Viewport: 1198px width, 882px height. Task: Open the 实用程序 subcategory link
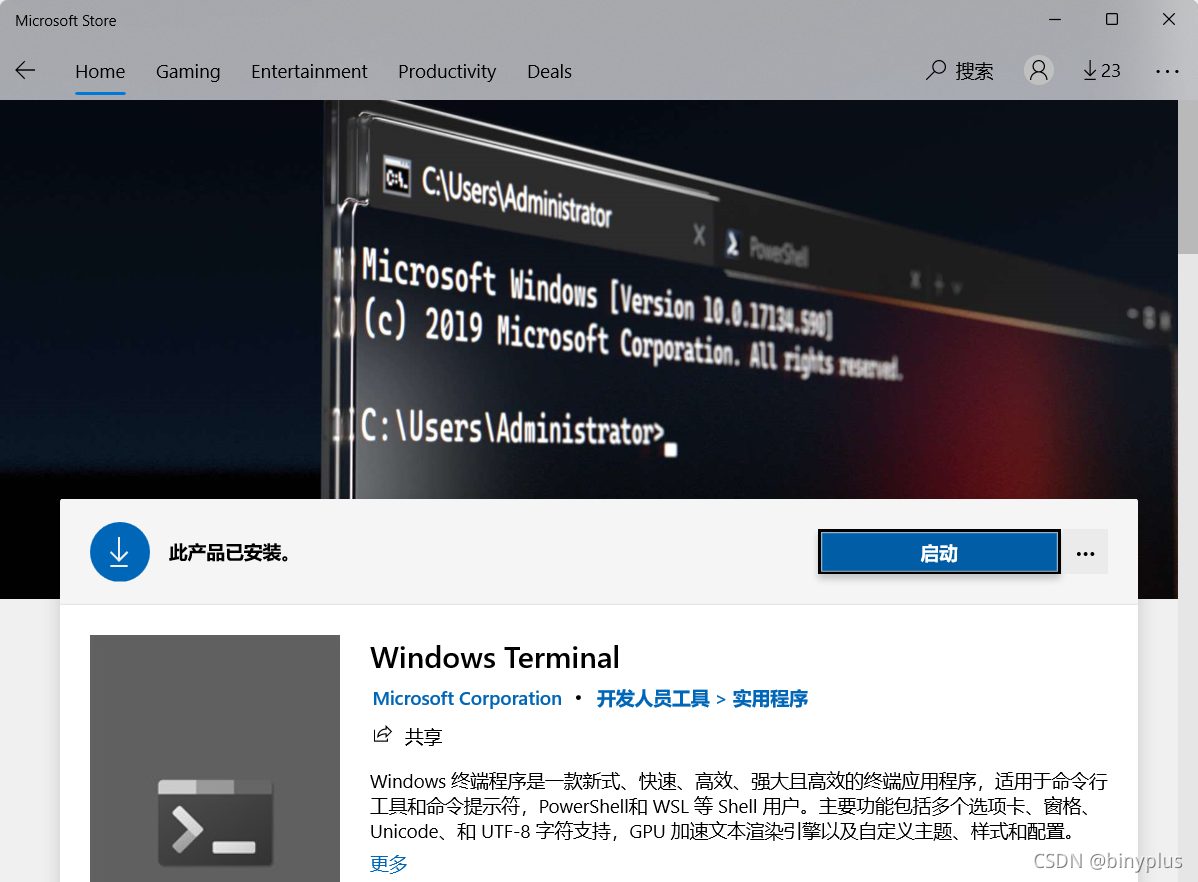(769, 699)
